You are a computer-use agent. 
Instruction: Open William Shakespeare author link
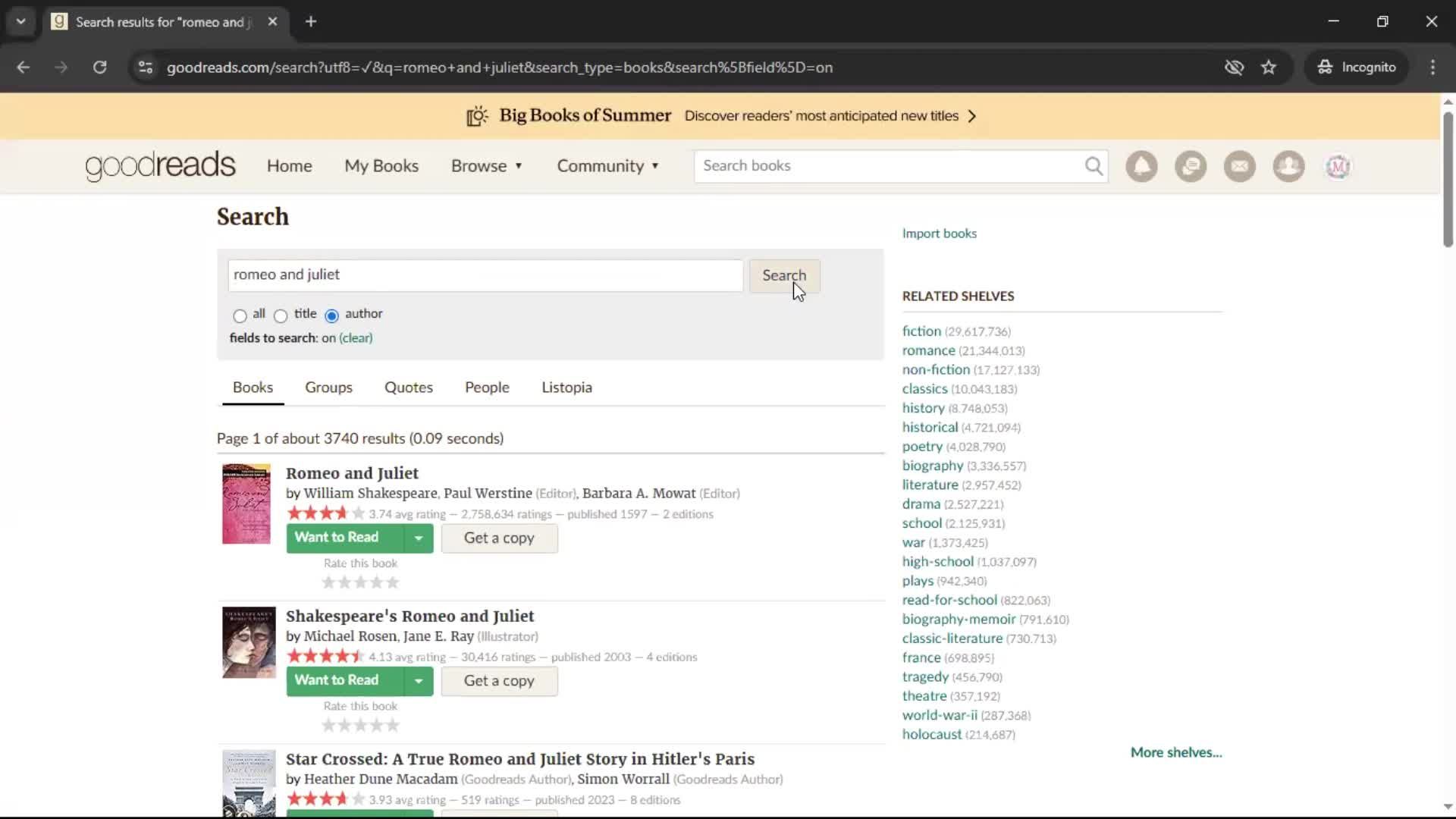pos(370,494)
